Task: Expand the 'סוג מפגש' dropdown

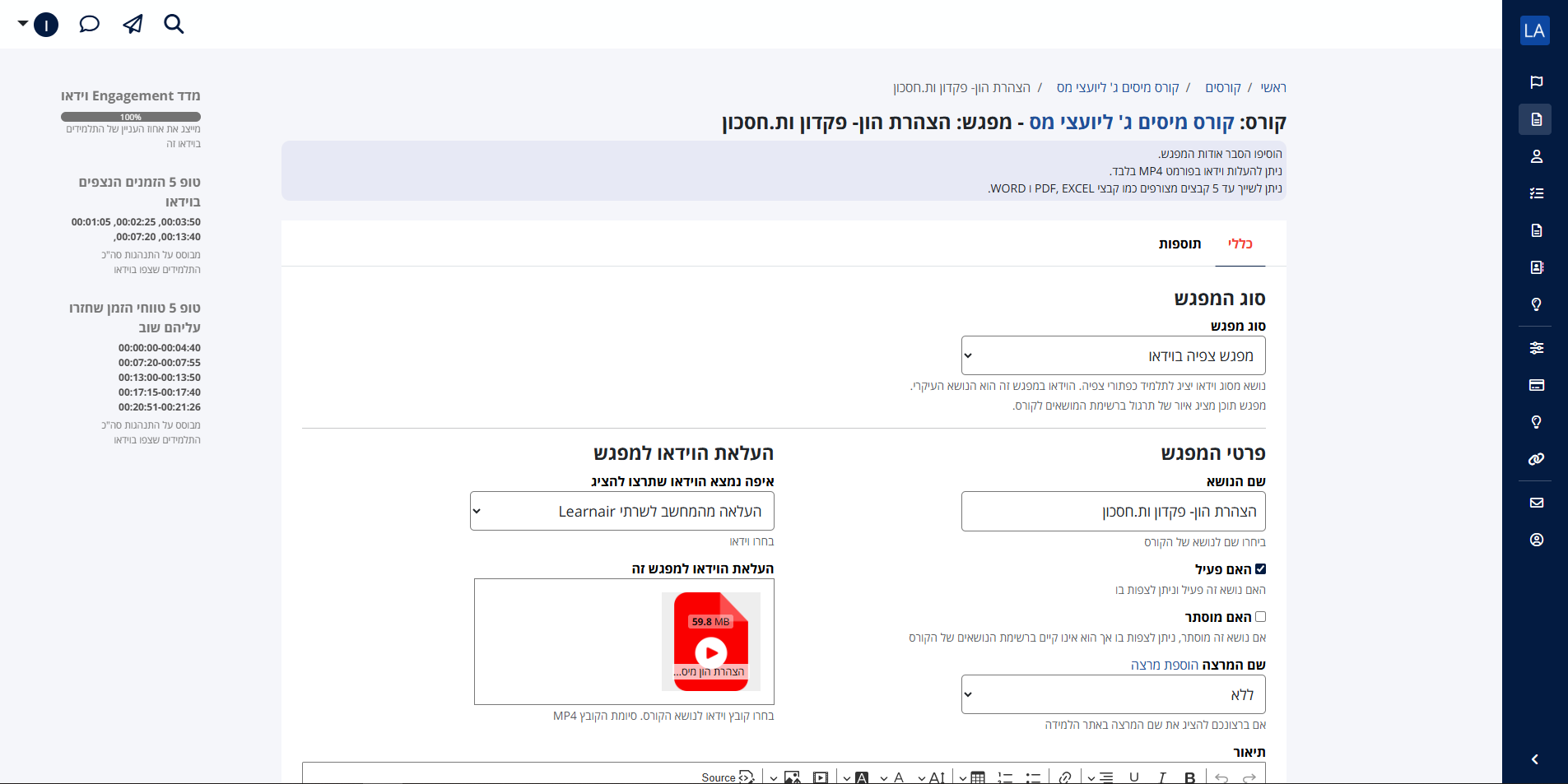Action: 1113,355
